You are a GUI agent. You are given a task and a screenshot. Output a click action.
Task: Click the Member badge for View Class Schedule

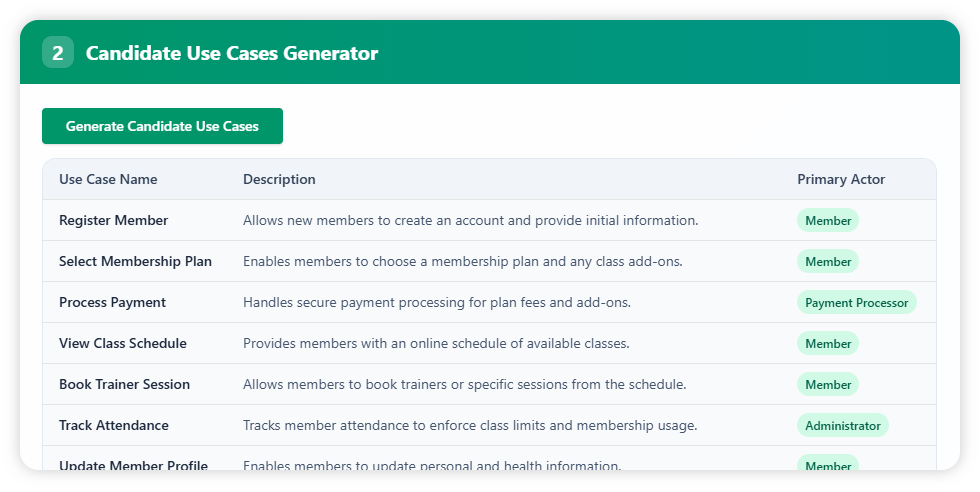point(828,344)
